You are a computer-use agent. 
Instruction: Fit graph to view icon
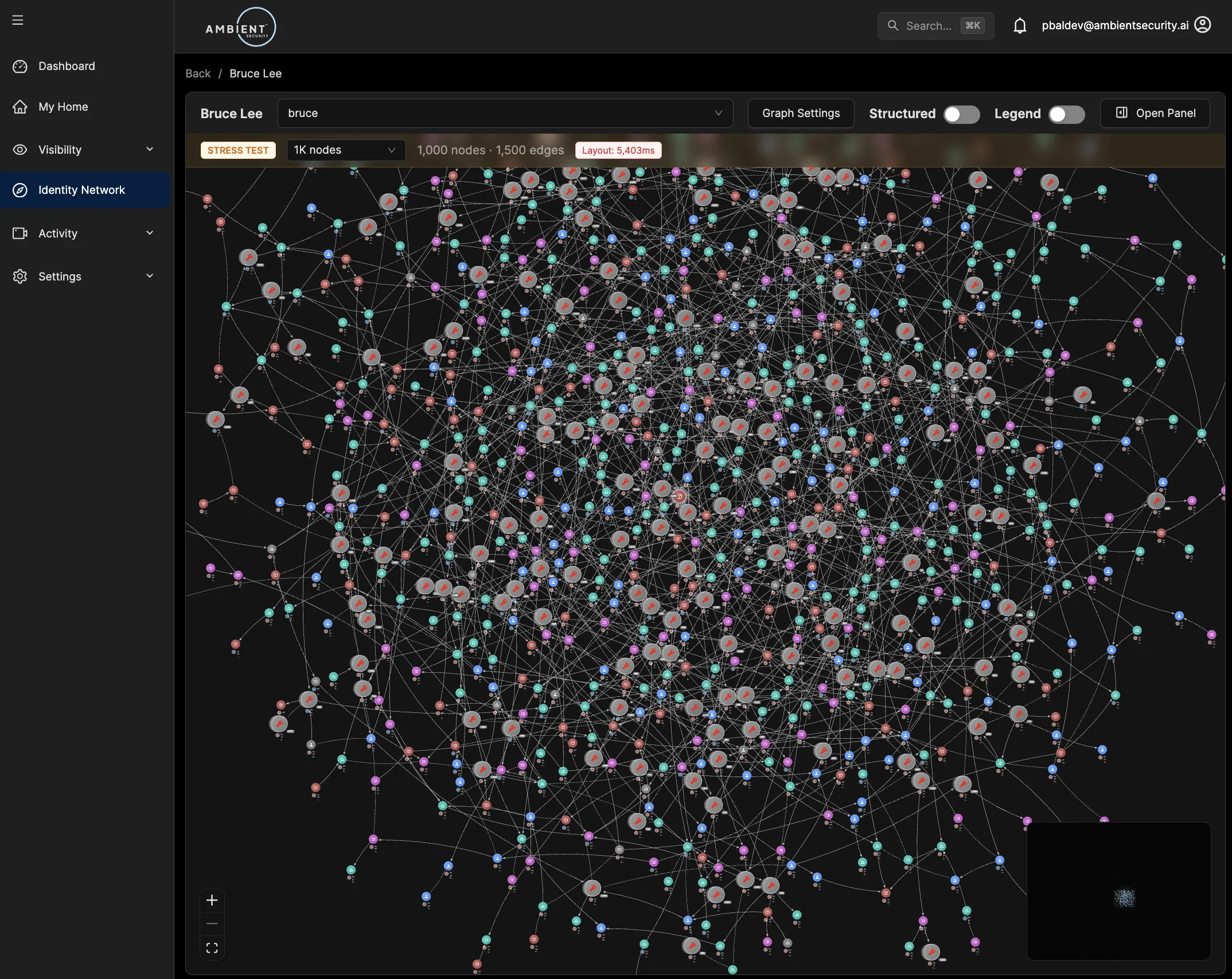[212, 947]
